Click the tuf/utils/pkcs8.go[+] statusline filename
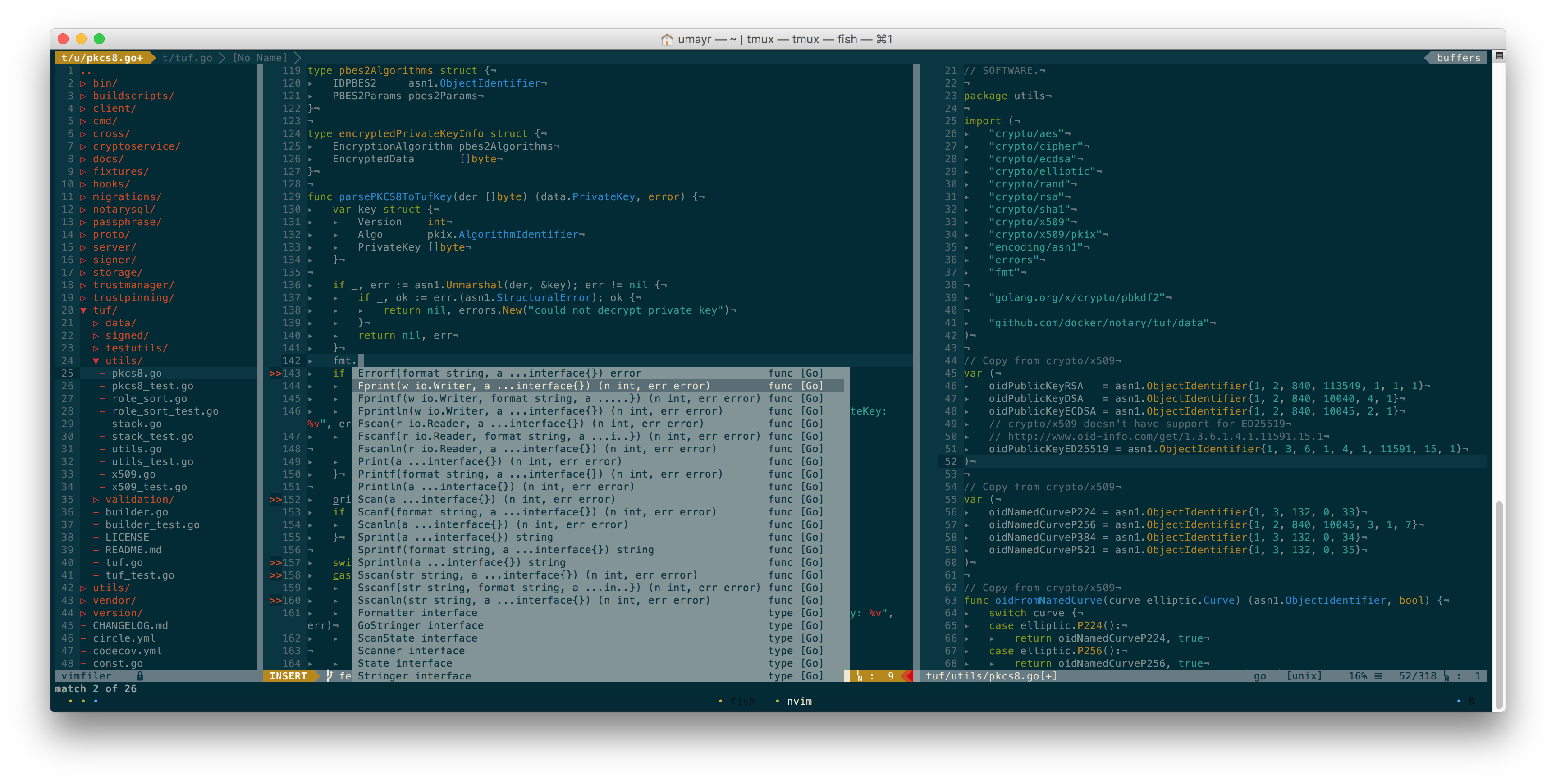This screenshot has height=784, width=1556. (991, 676)
